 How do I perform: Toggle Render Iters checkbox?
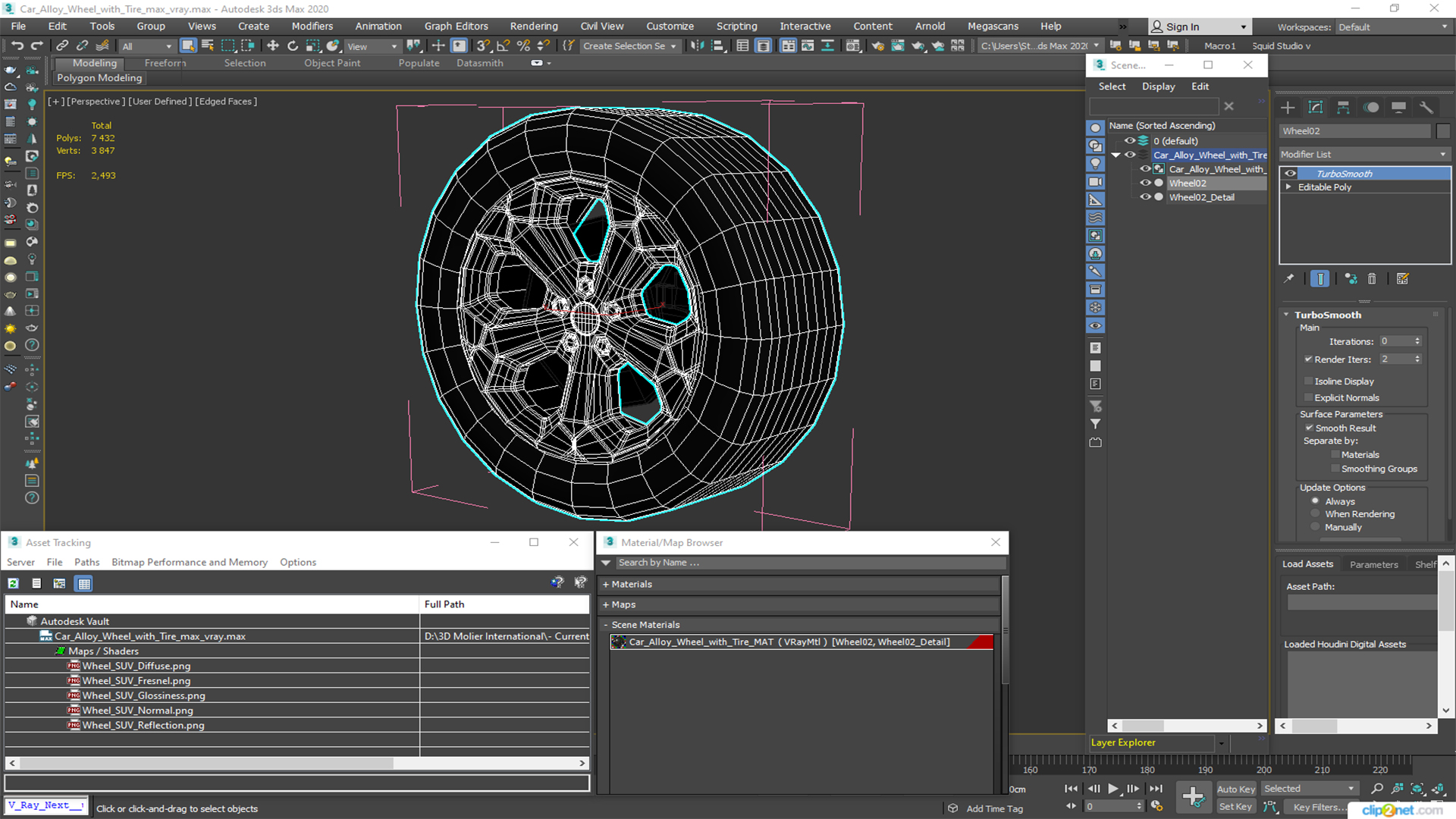[x=1308, y=359]
